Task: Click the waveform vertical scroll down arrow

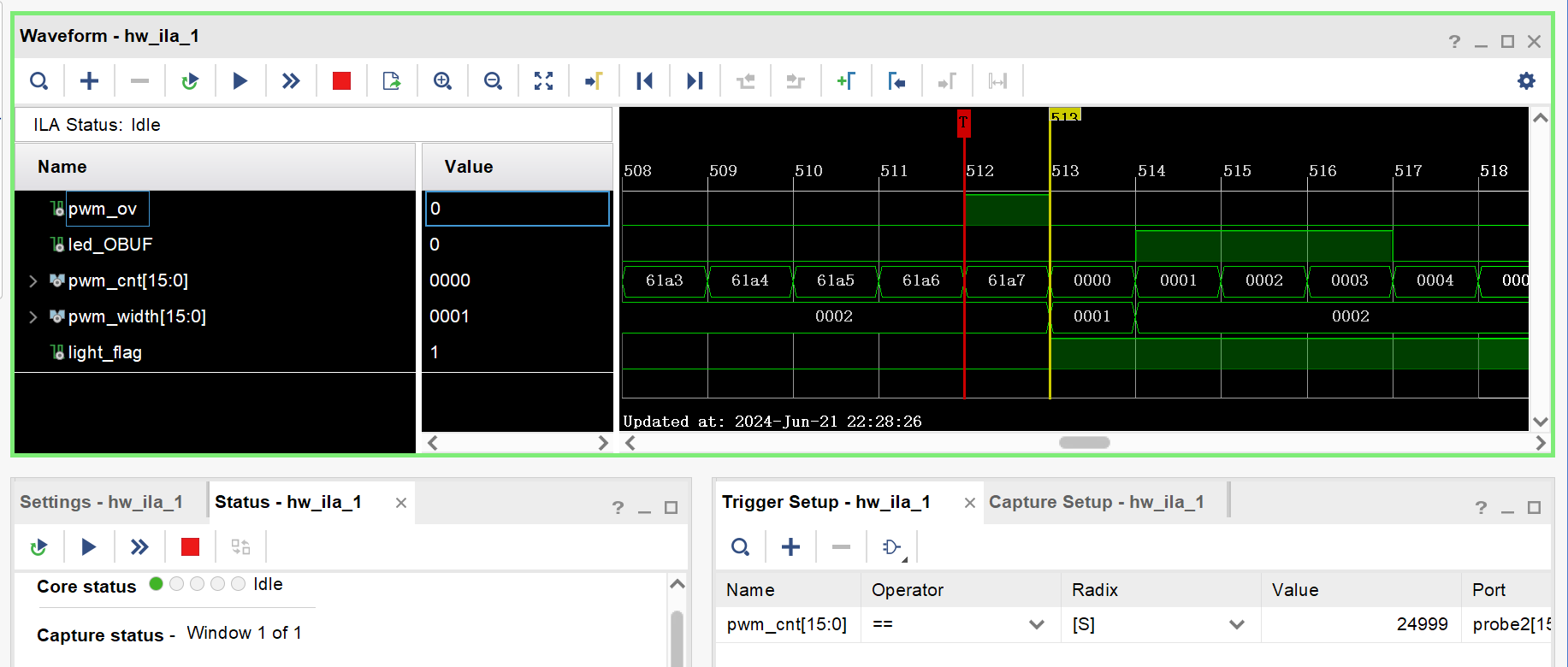Action: [x=1541, y=422]
